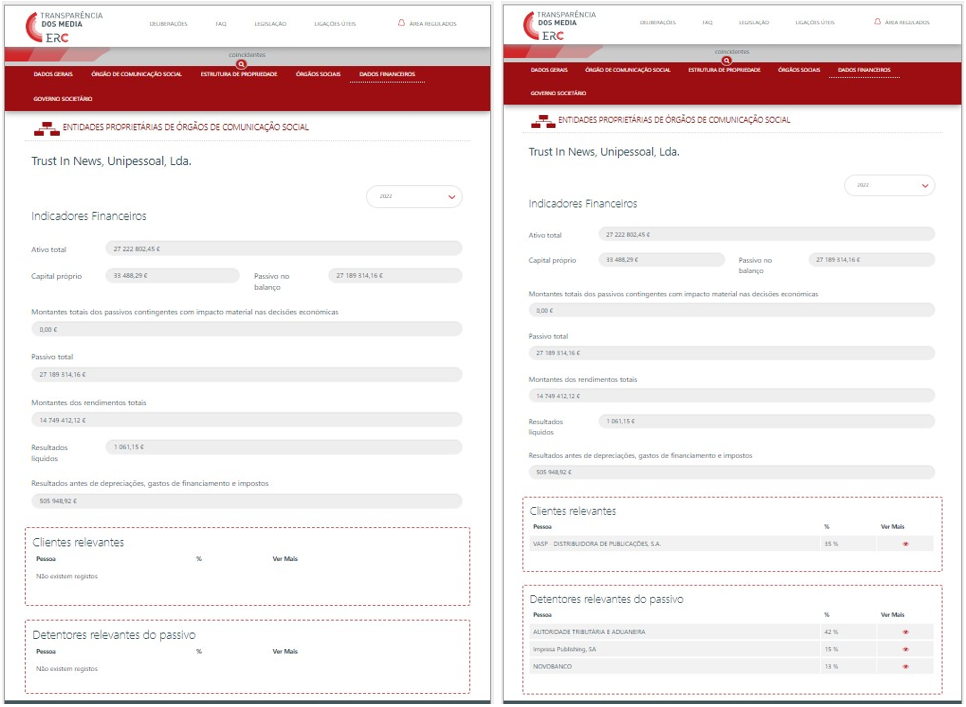The image size is (966, 707).
Task: Click the eye icon for Impresa Publishing, SA
Action: pos(905,649)
